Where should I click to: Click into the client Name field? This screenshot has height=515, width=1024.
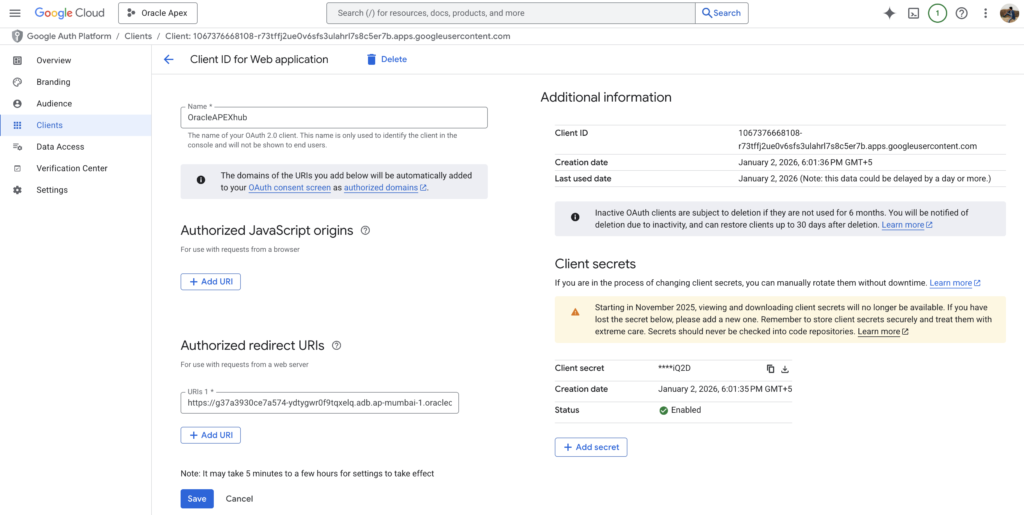pos(334,117)
